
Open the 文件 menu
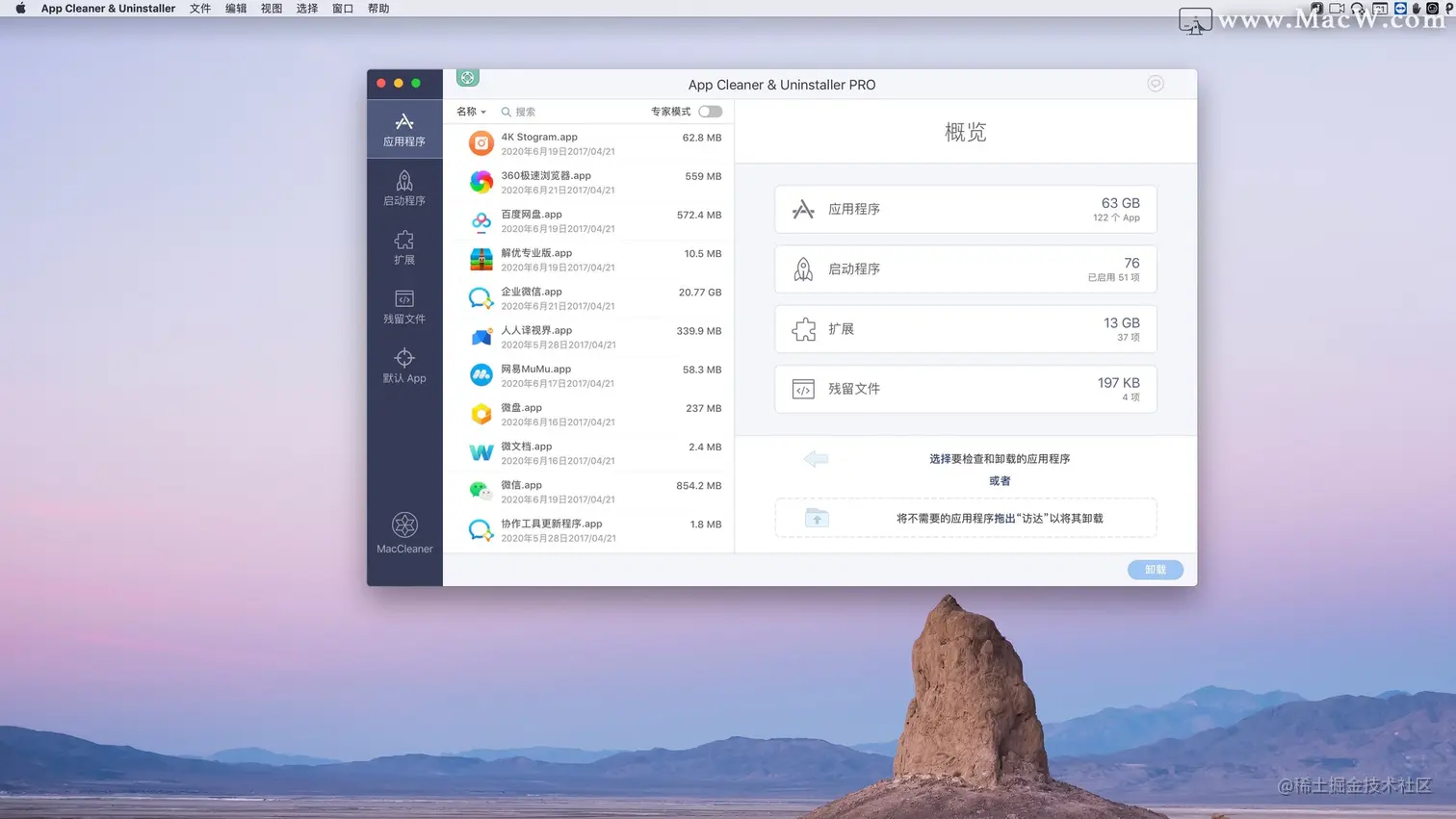tap(200, 9)
